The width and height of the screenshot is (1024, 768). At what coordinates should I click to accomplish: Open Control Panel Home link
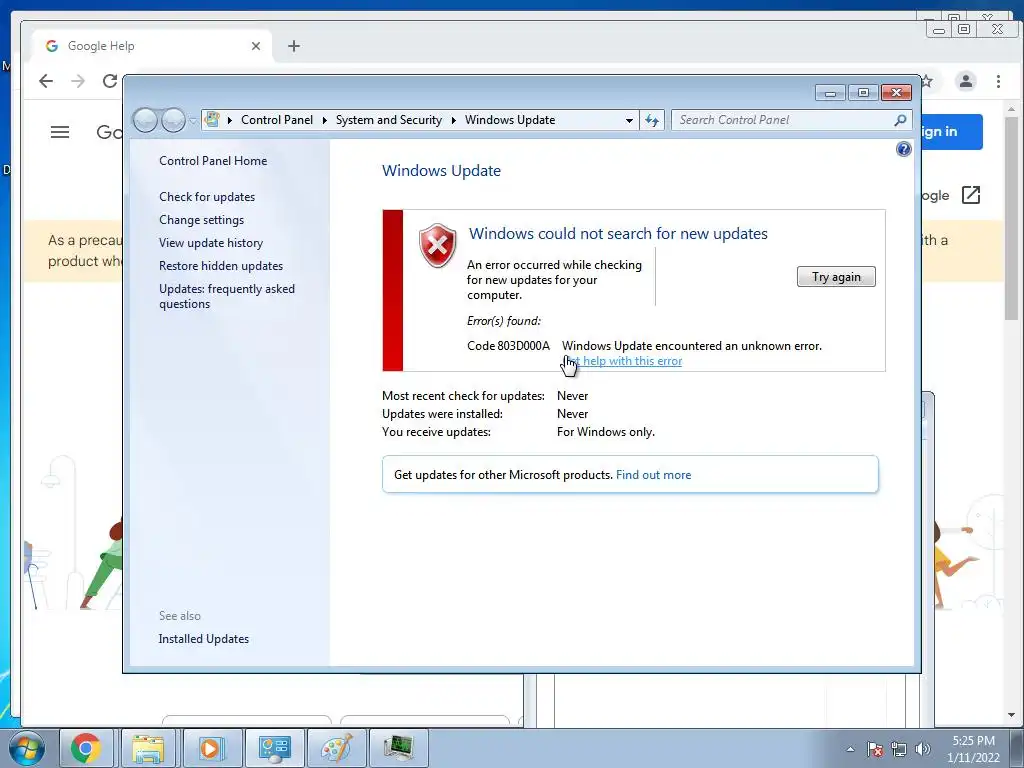[213, 161]
